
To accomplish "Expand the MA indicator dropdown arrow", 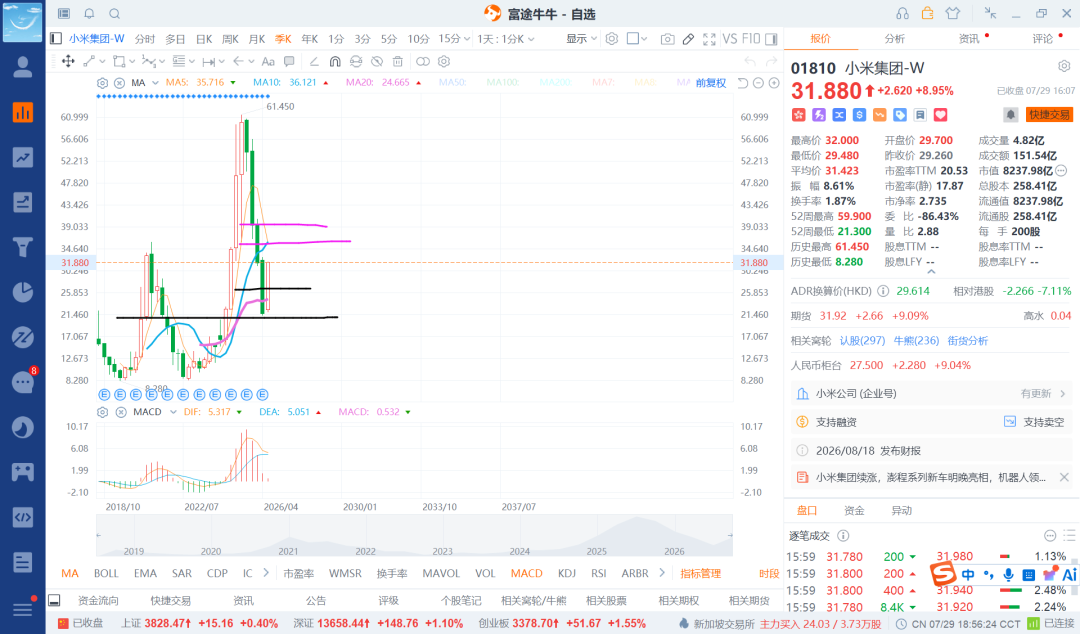I will (156, 83).
